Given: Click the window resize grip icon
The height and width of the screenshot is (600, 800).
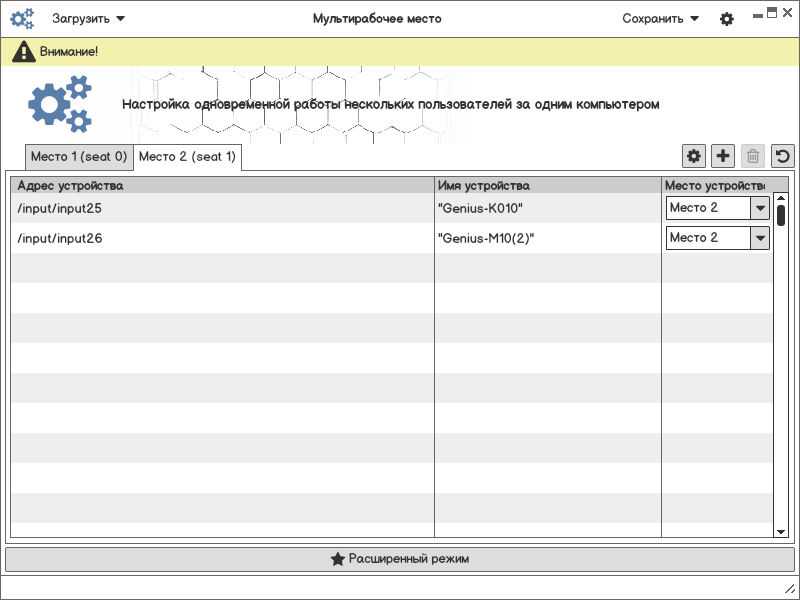Looking at the screenshot, I should click(x=789, y=588).
